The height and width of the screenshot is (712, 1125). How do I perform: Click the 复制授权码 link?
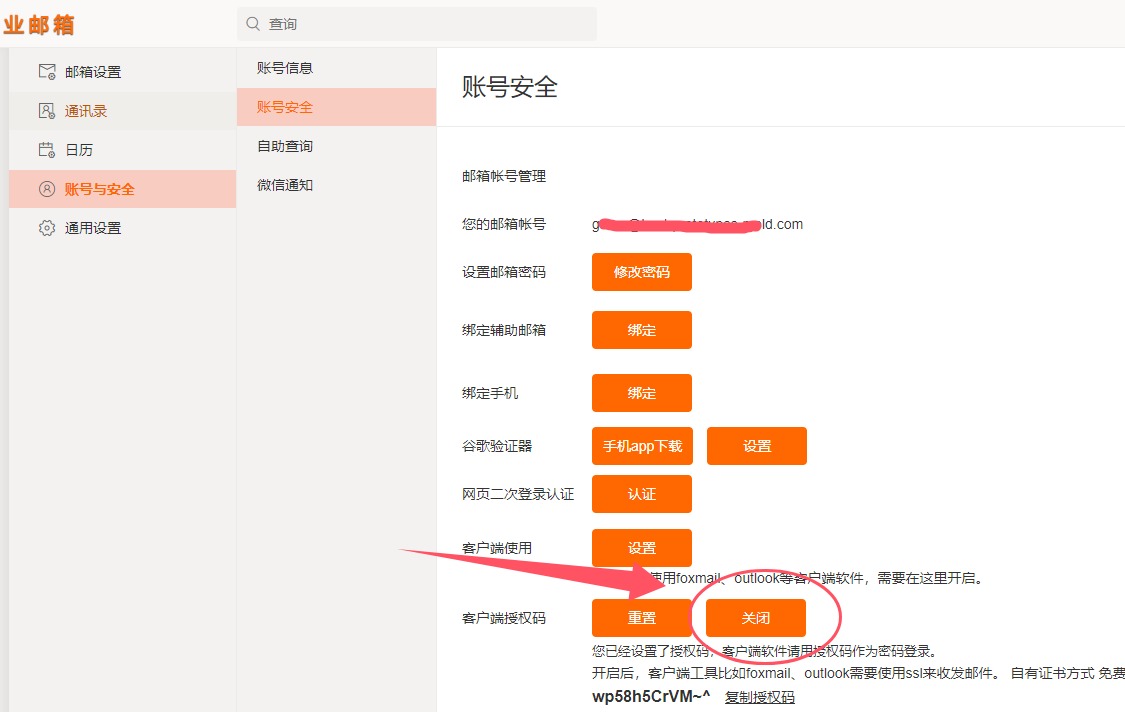click(x=759, y=697)
